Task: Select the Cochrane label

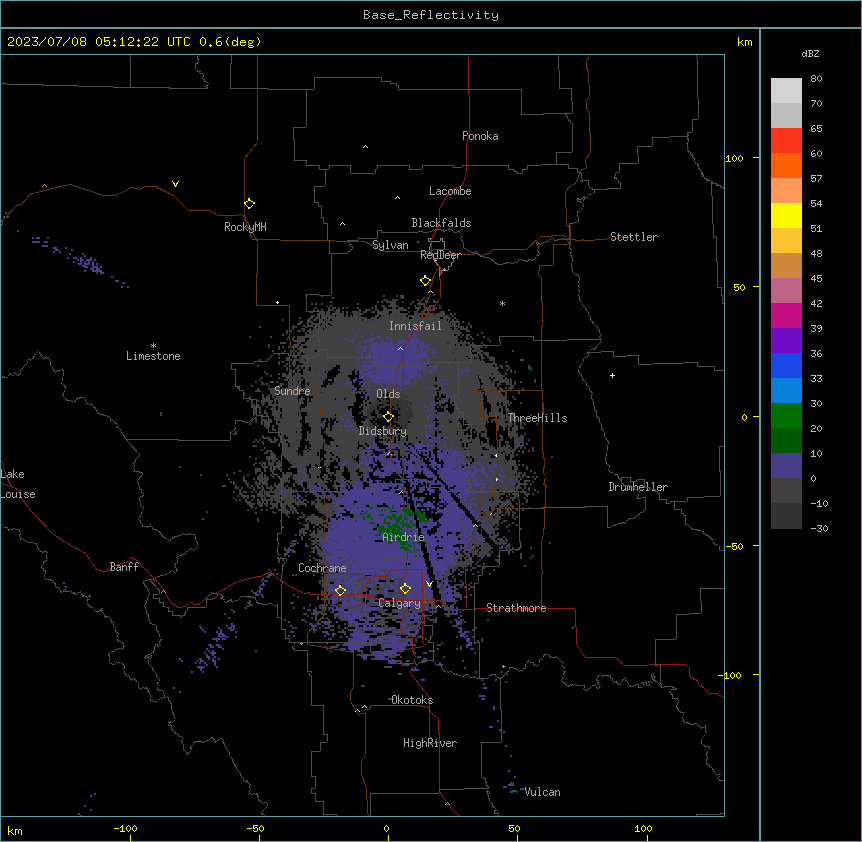Action: pos(322,568)
